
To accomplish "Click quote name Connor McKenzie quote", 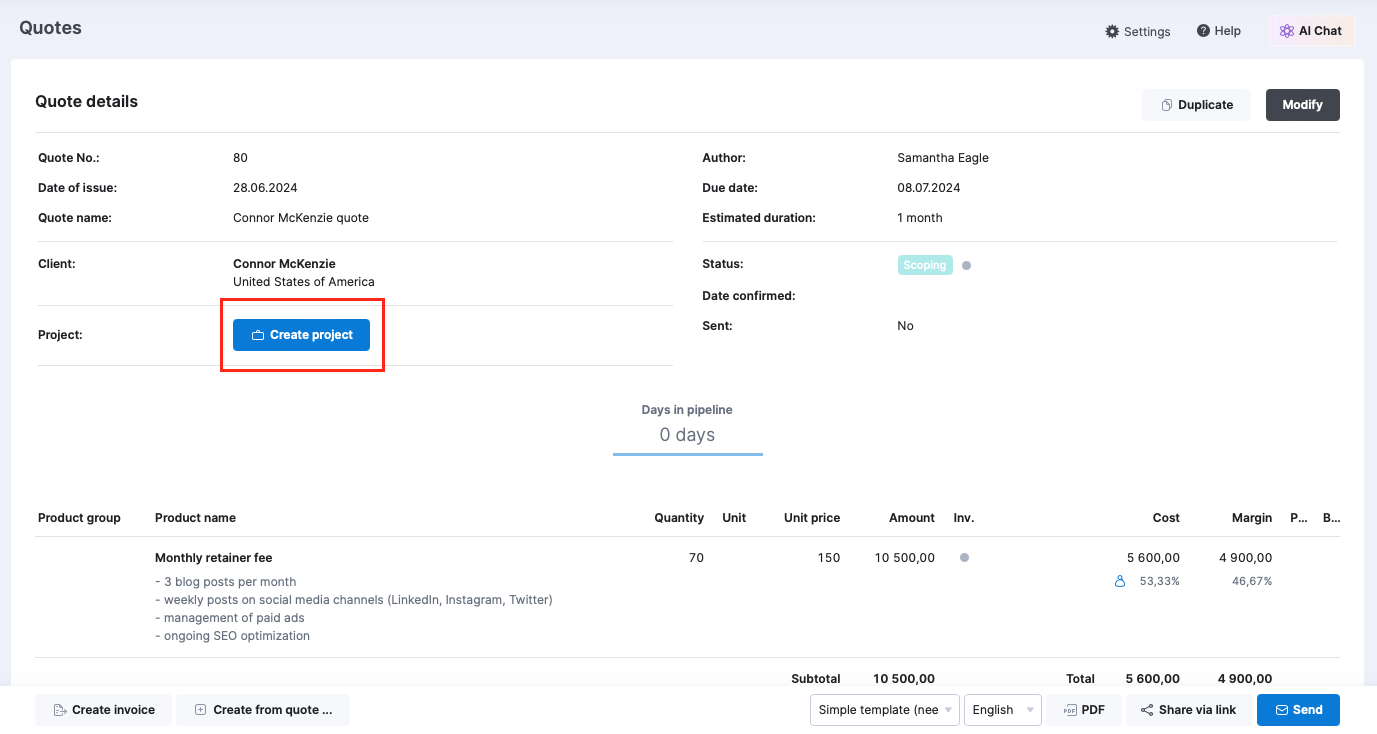I will [301, 218].
